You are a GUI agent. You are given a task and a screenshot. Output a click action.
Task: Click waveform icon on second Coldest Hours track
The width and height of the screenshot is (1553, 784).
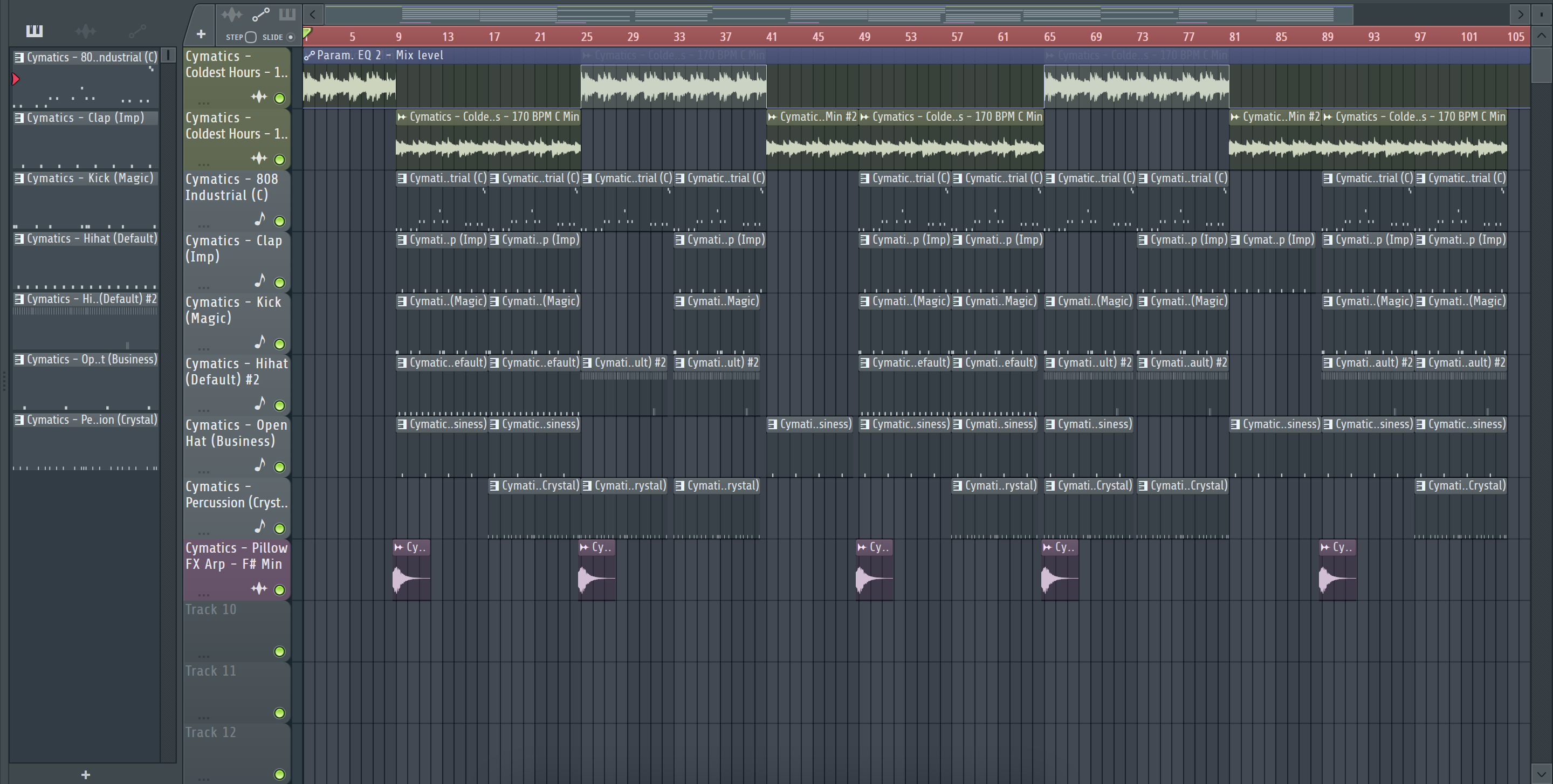point(259,158)
